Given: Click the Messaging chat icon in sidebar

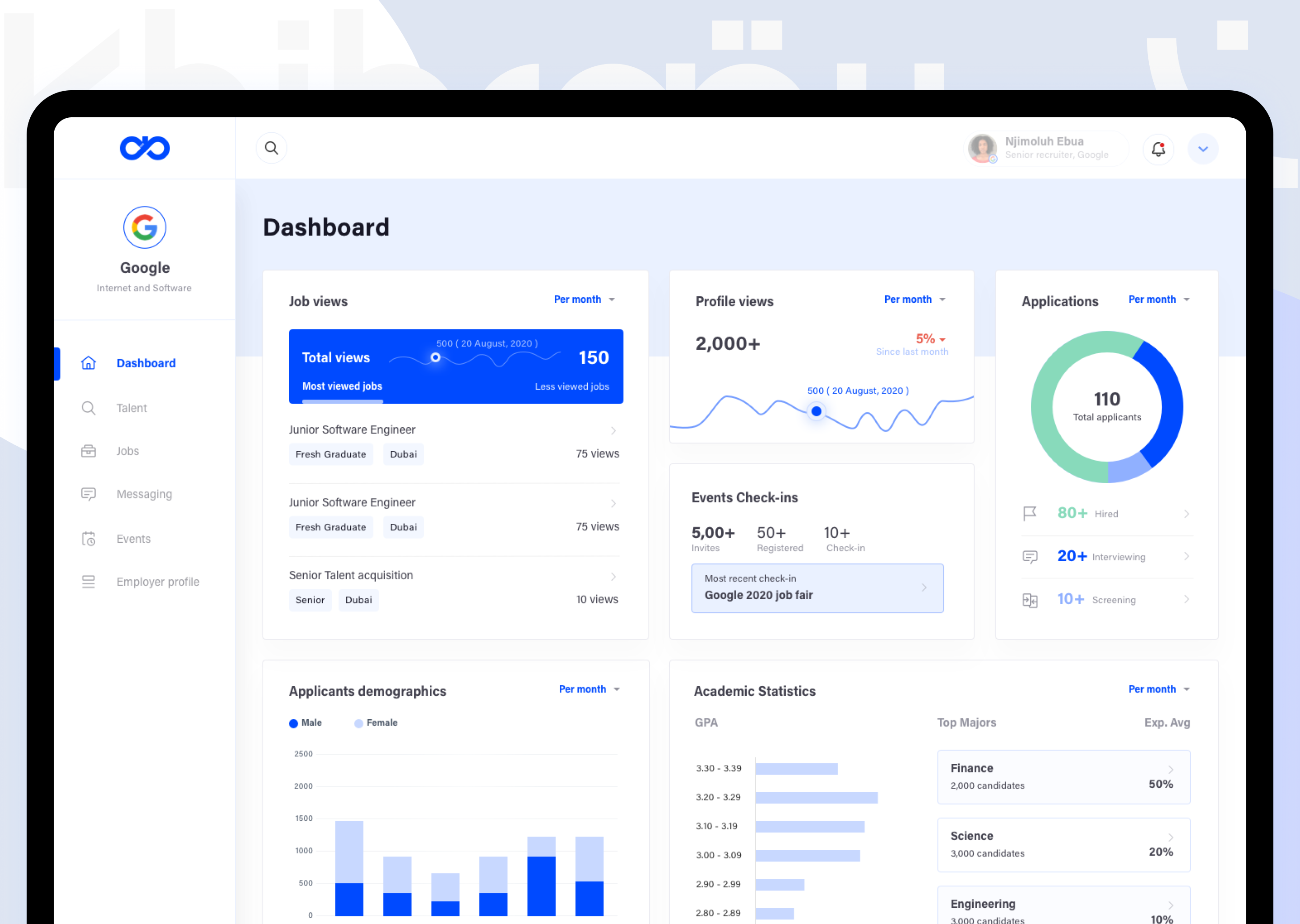Looking at the screenshot, I should pos(88,494).
